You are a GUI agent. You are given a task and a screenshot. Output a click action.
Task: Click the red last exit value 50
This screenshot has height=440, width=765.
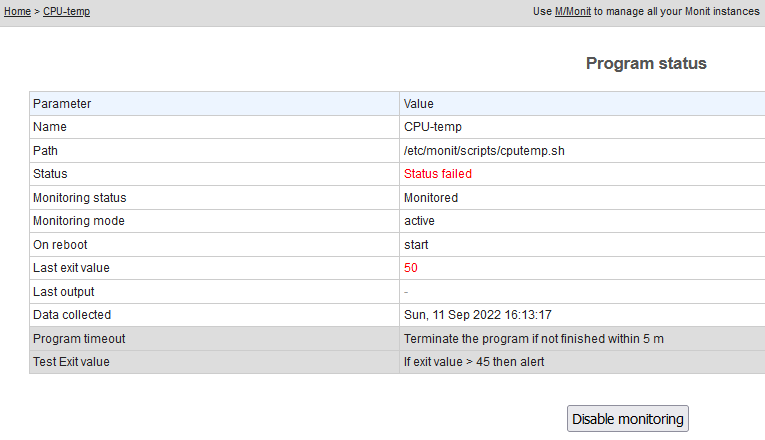pyautogui.click(x=411, y=268)
